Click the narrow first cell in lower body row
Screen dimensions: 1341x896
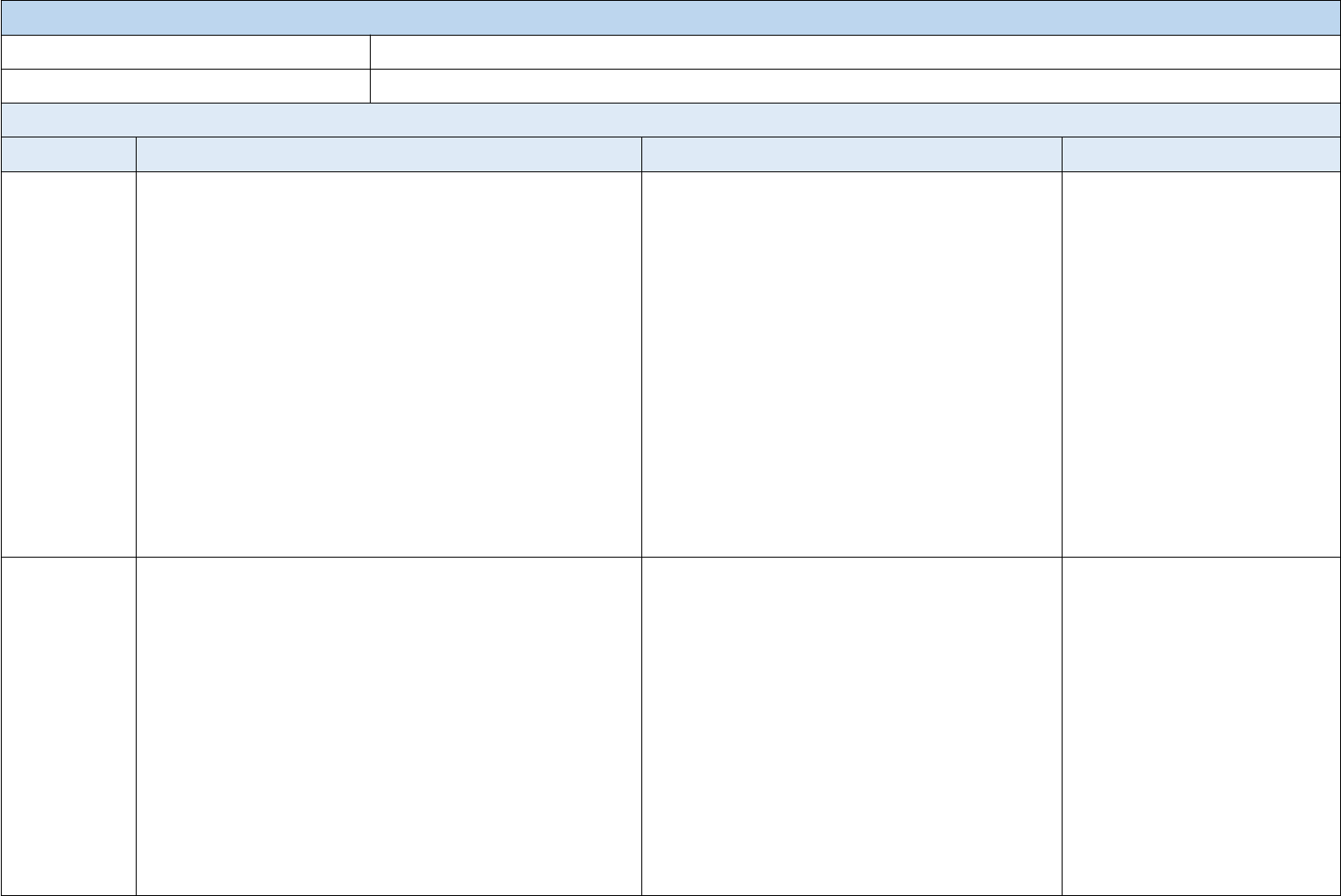tap(68, 725)
